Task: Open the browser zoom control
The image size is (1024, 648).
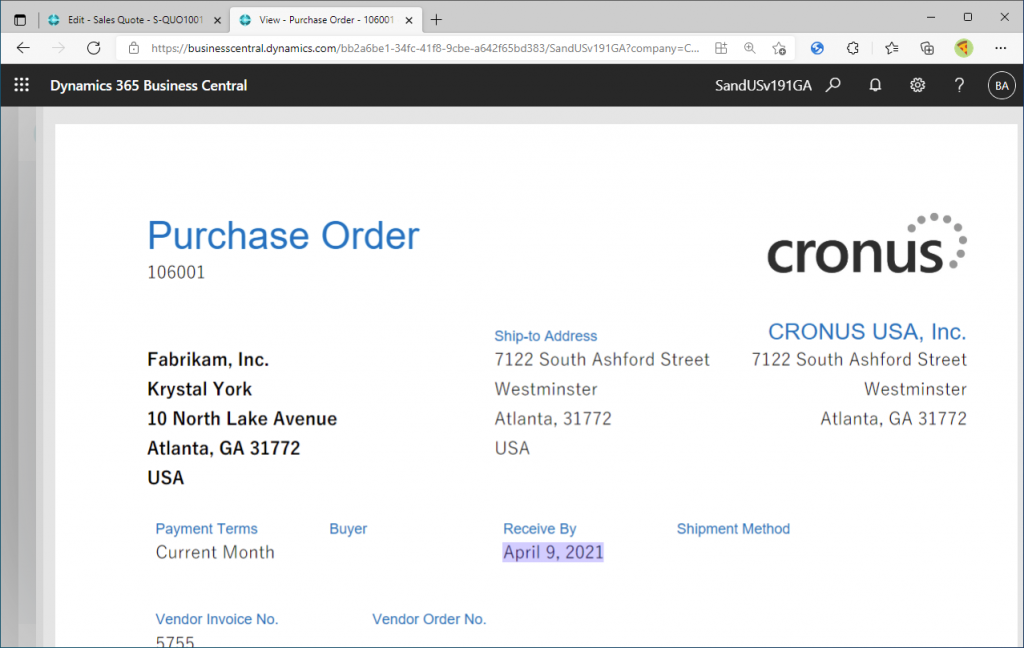Action: click(x=750, y=48)
